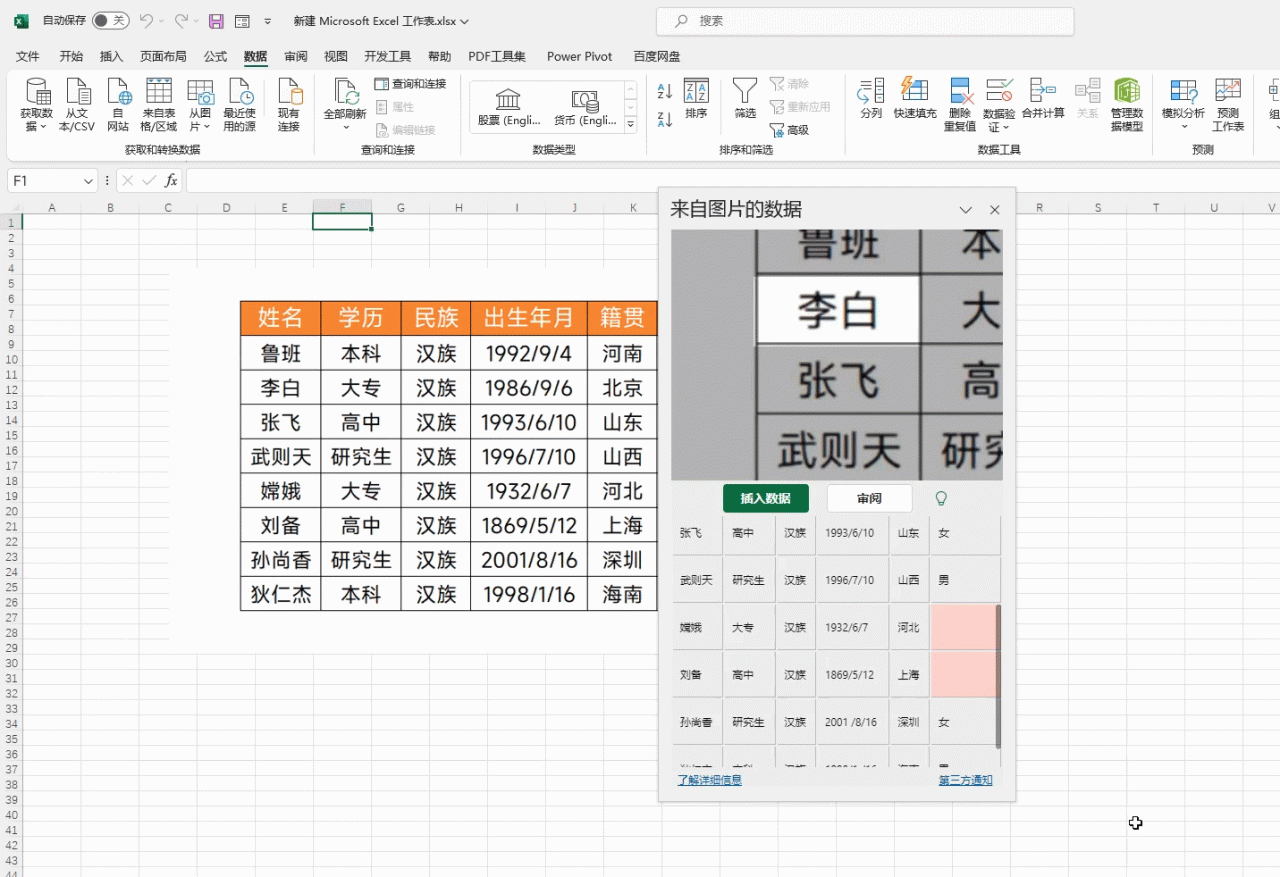Expand the Name Box dropdown
The image size is (1280, 877).
[89, 181]
